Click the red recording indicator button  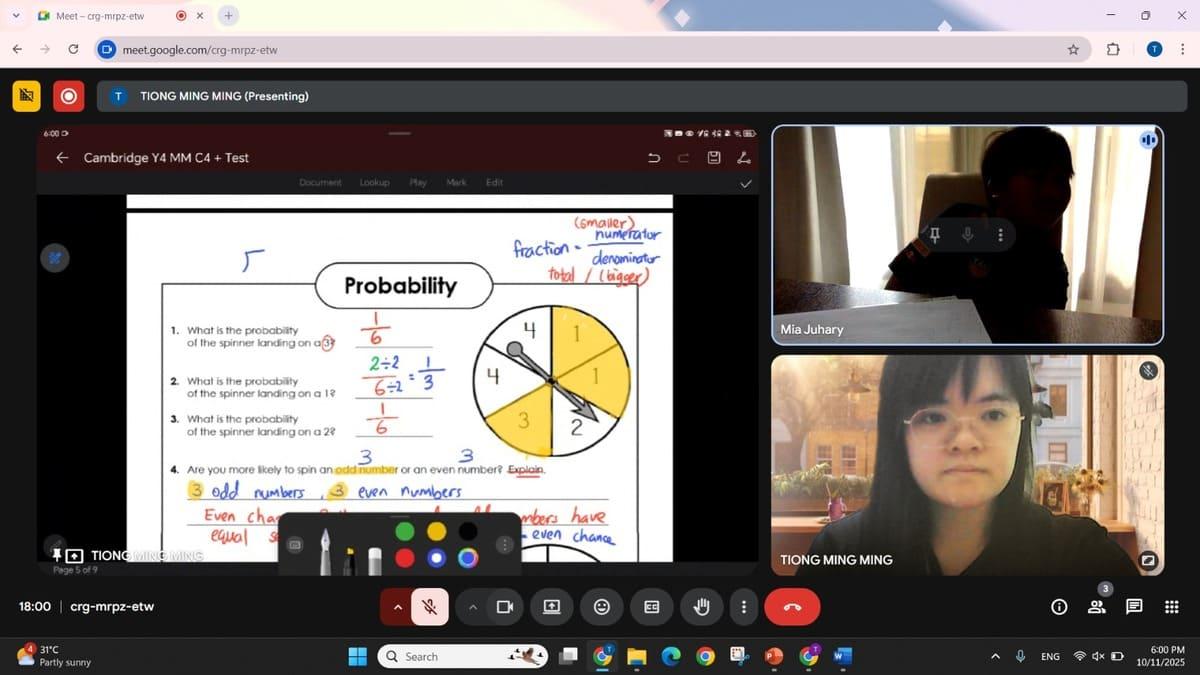click(68, 96)
